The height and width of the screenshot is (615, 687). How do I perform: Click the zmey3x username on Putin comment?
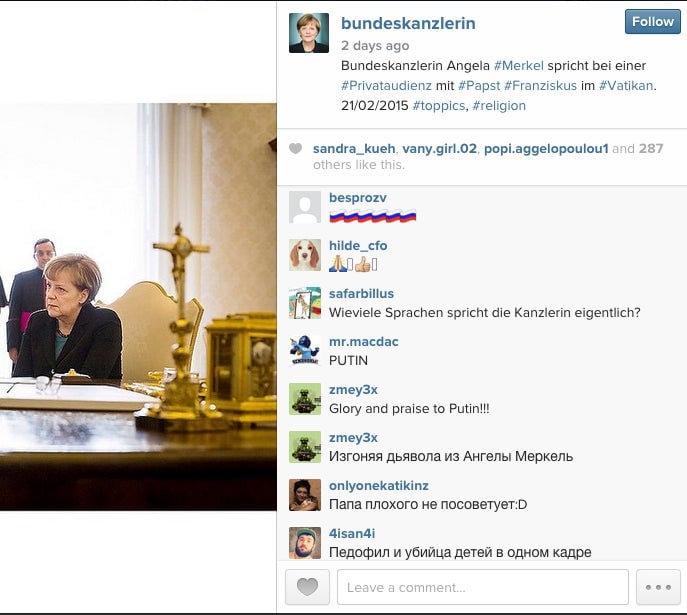[353, 389]
